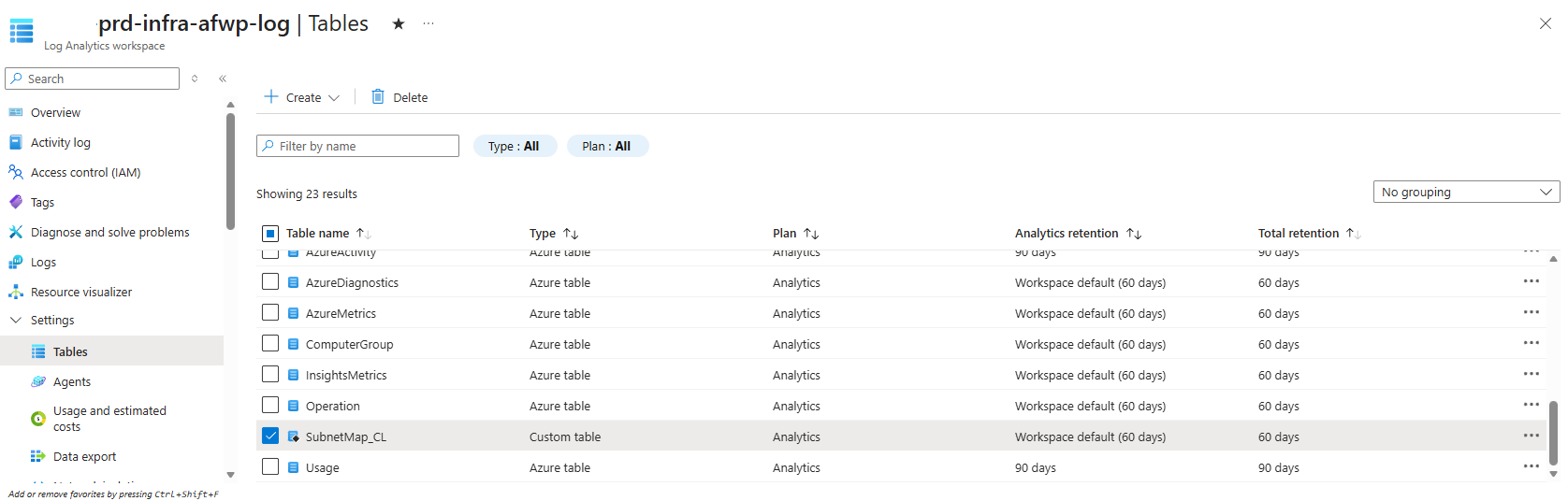This screenshot has width=1568, height=501.
Task: Click the Type : All filter pill
Action: 514,147
